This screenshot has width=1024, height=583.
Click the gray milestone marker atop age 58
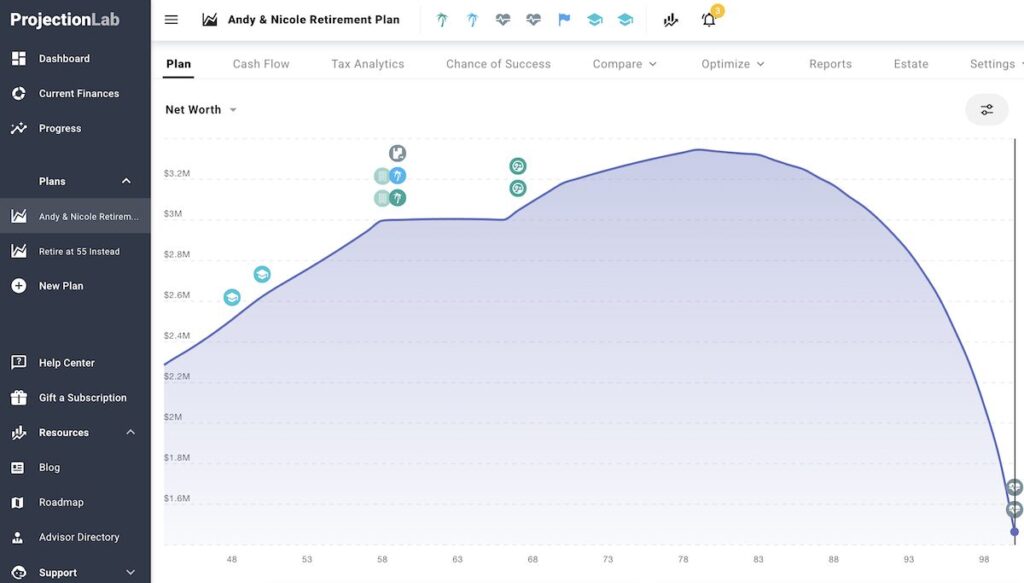point(398,153)
